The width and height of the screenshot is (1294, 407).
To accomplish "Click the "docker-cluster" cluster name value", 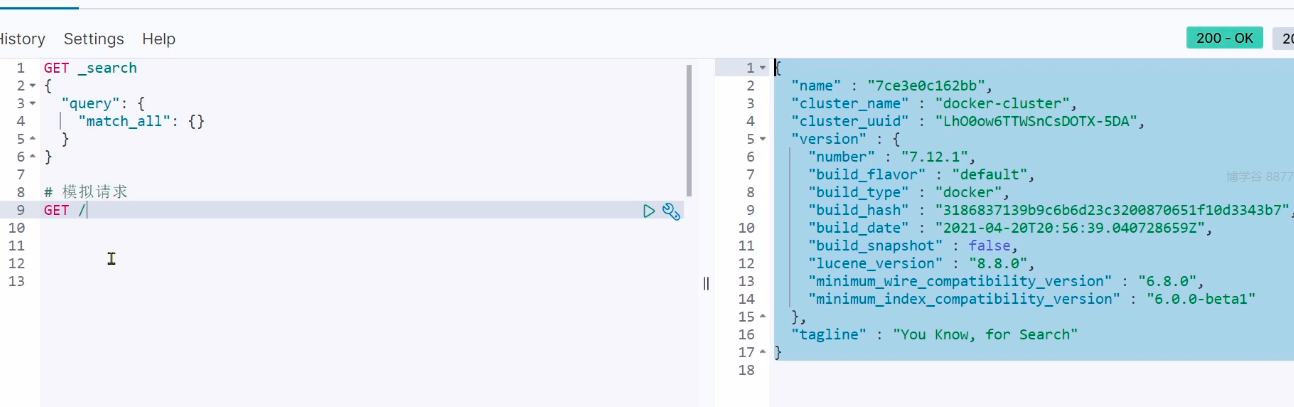I will click(x=1003, y=103).
